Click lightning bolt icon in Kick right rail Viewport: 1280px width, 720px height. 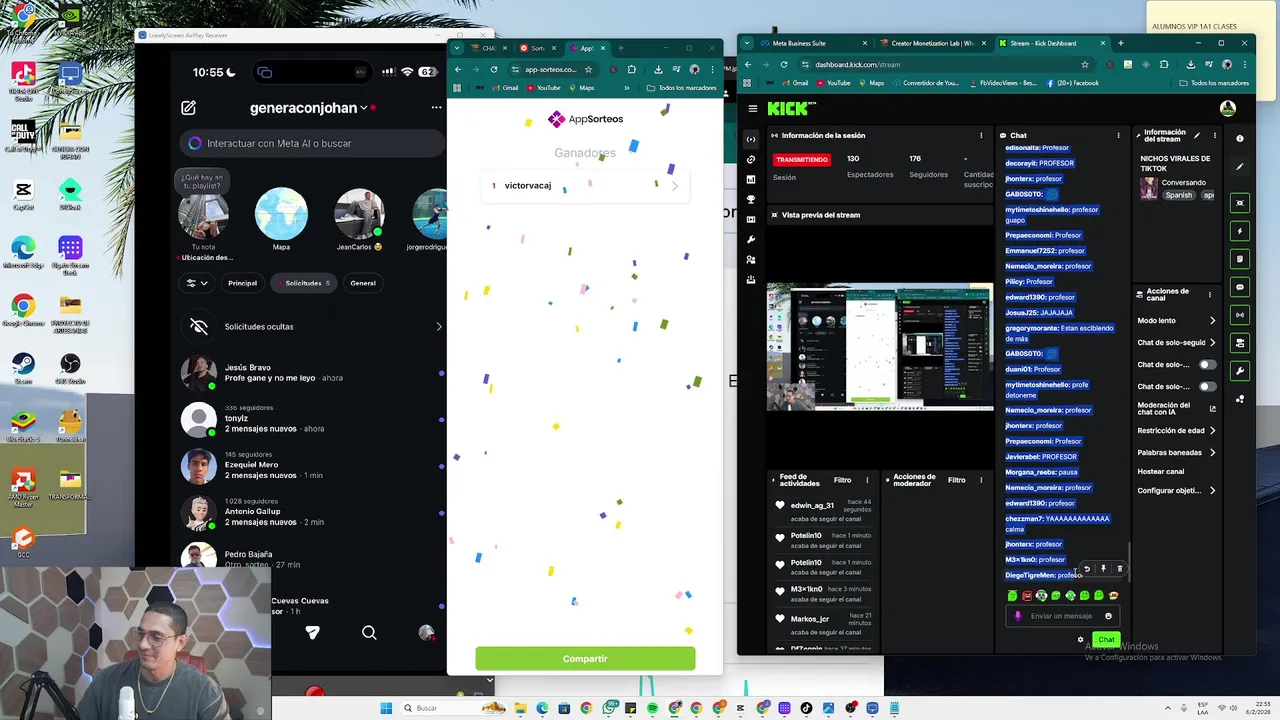pyautogui.click(x=1240, y=231)
